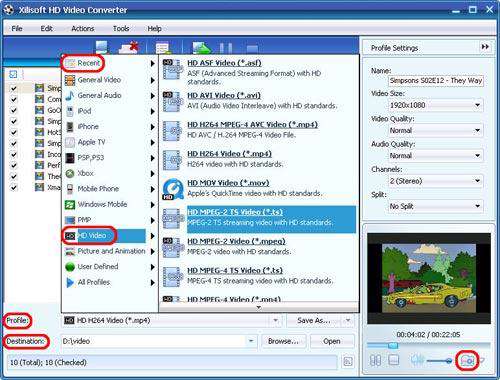This screenshot has width=500, height=380.
Task: Click the iPod device icon
Action: pos(70,111)
